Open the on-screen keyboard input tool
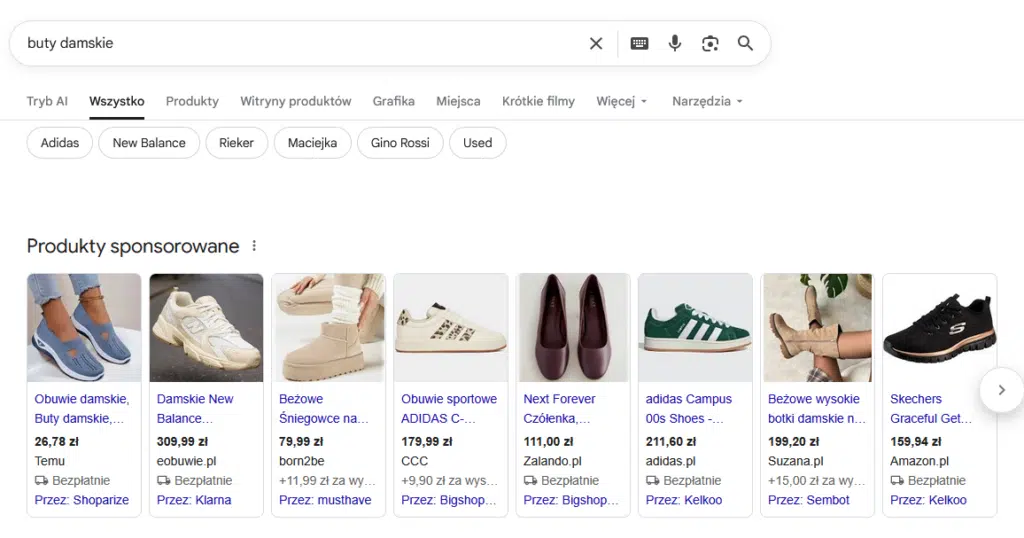Screen dimensions: 1024x538 (639, 44)
